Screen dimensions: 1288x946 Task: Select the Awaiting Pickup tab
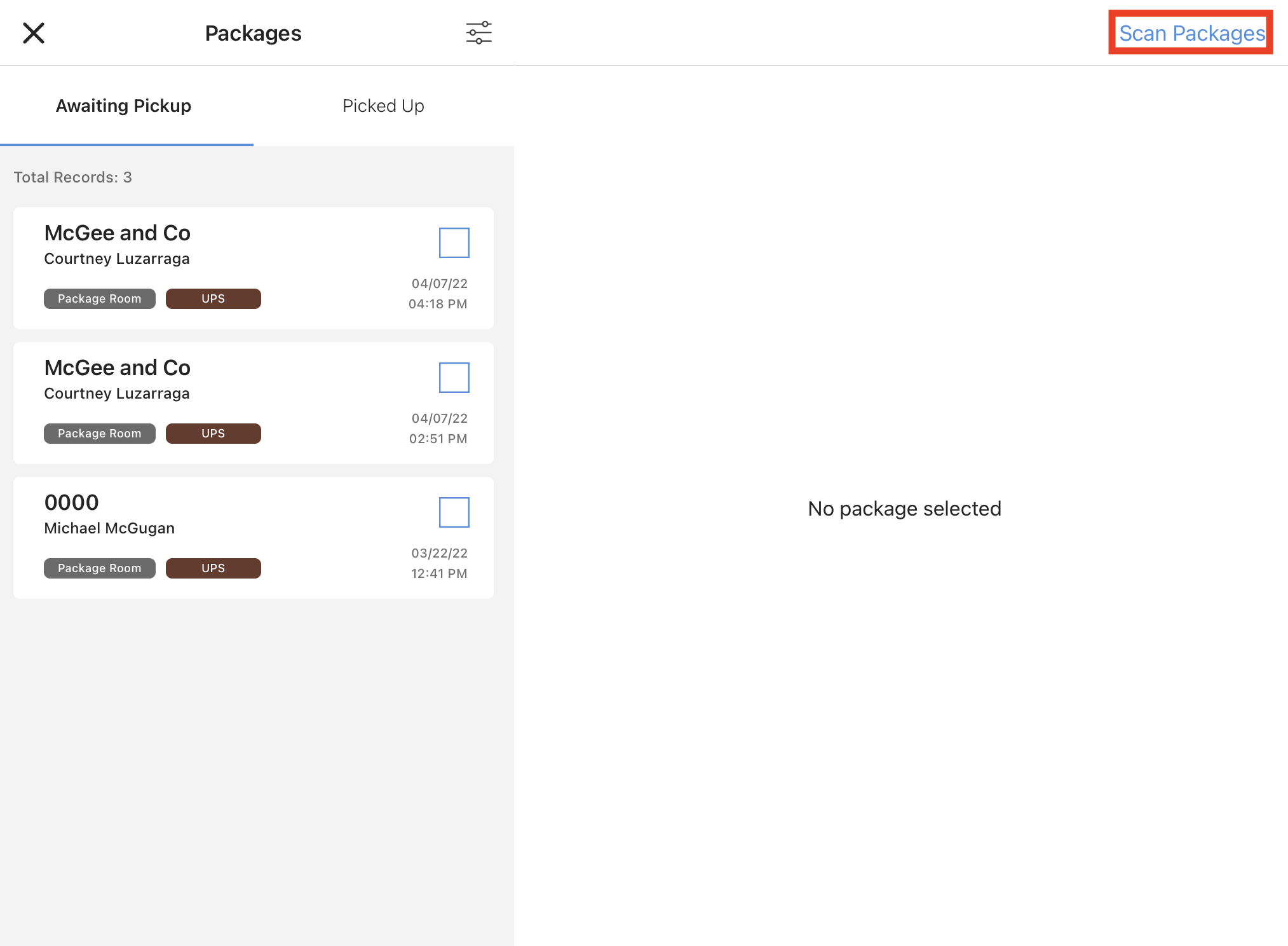[x=123, y=106]
